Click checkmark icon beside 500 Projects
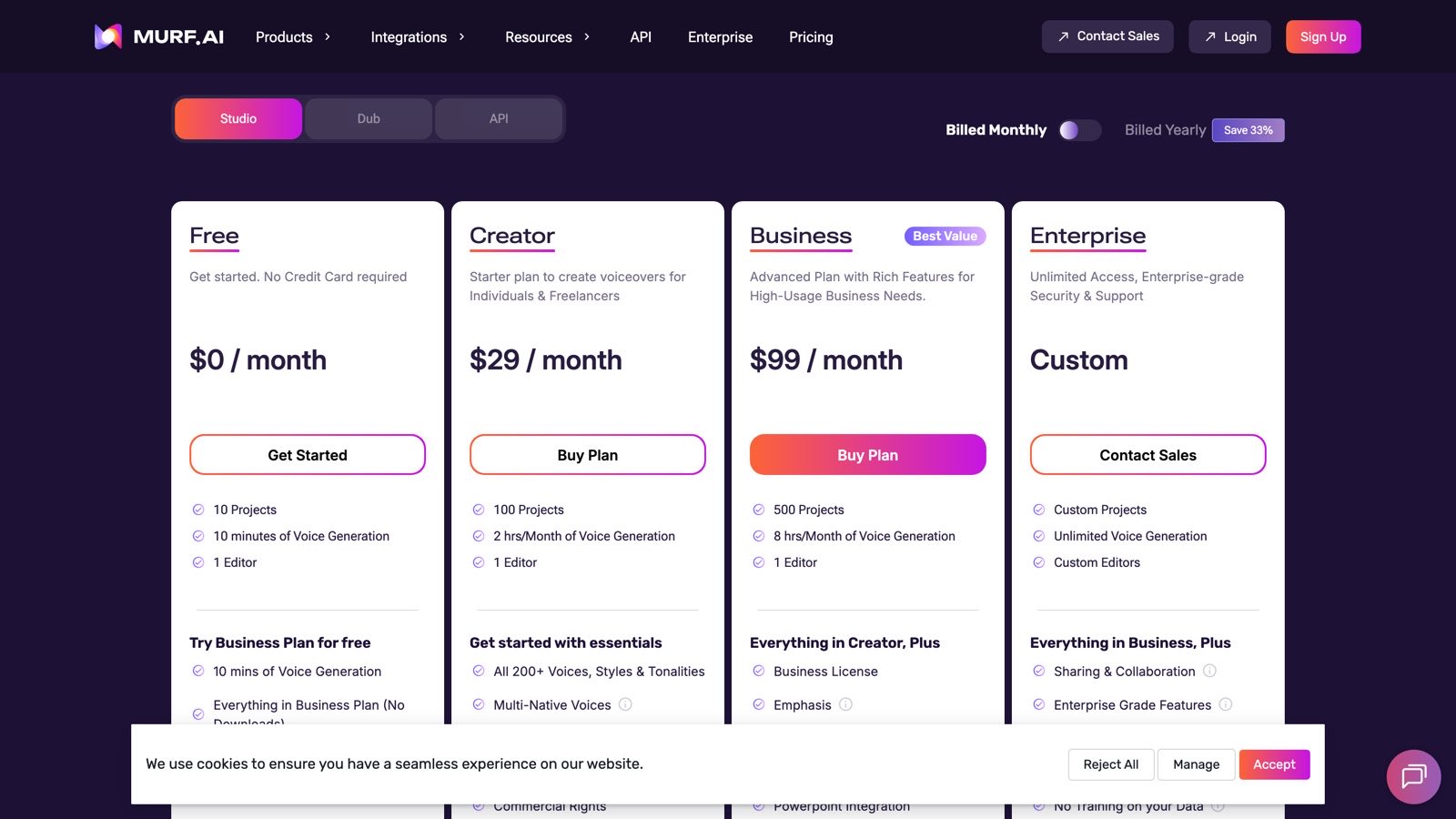Screen dimensions: 1456x819 pos(759,510)
